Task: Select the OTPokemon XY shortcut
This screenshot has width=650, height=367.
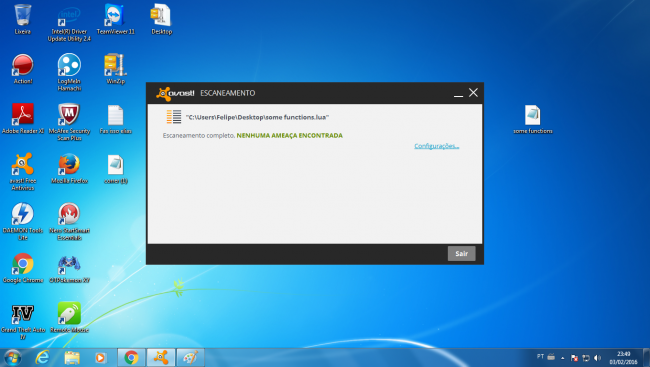Action: click(69, 269)
